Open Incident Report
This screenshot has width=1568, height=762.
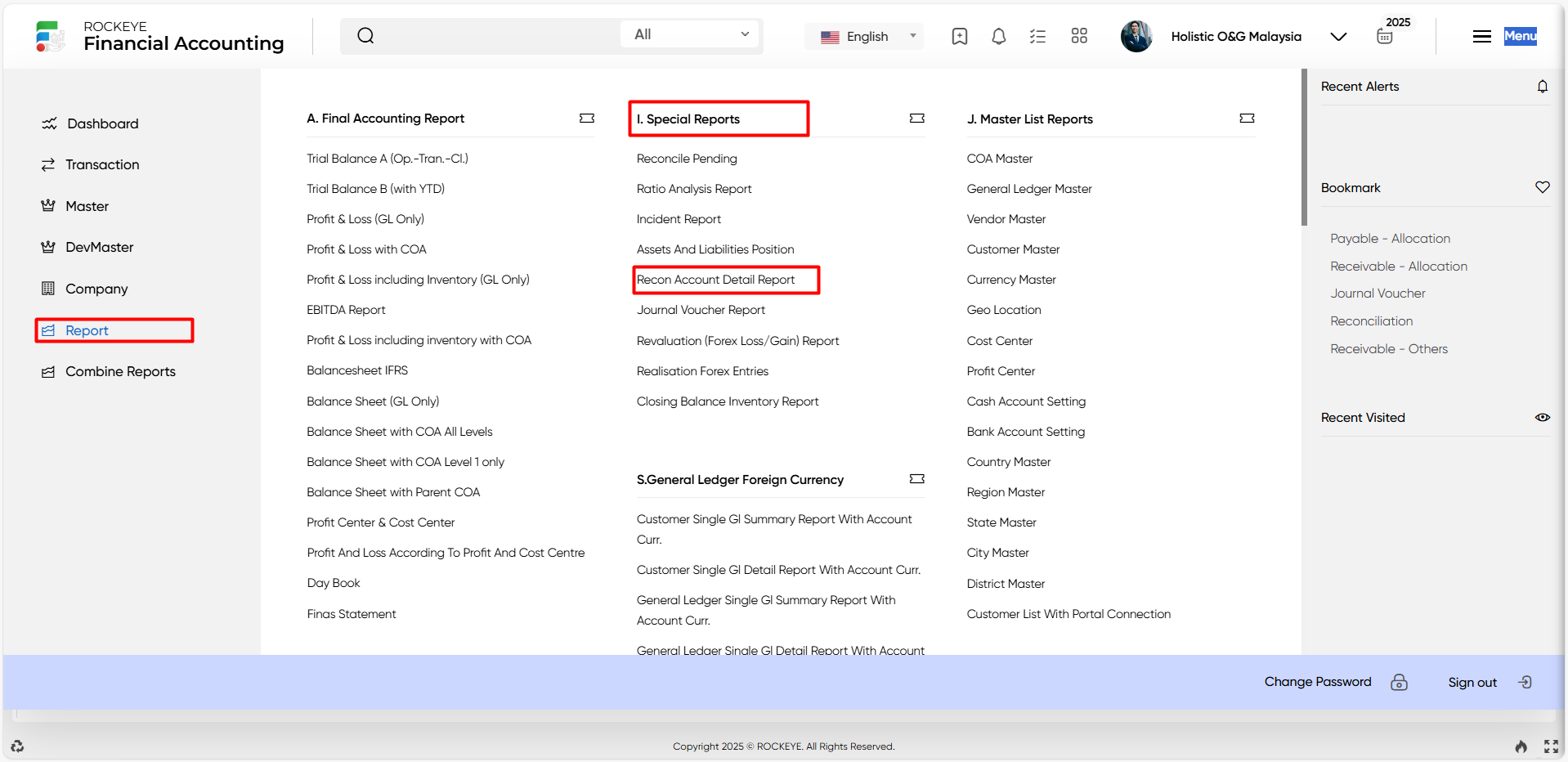679,219
